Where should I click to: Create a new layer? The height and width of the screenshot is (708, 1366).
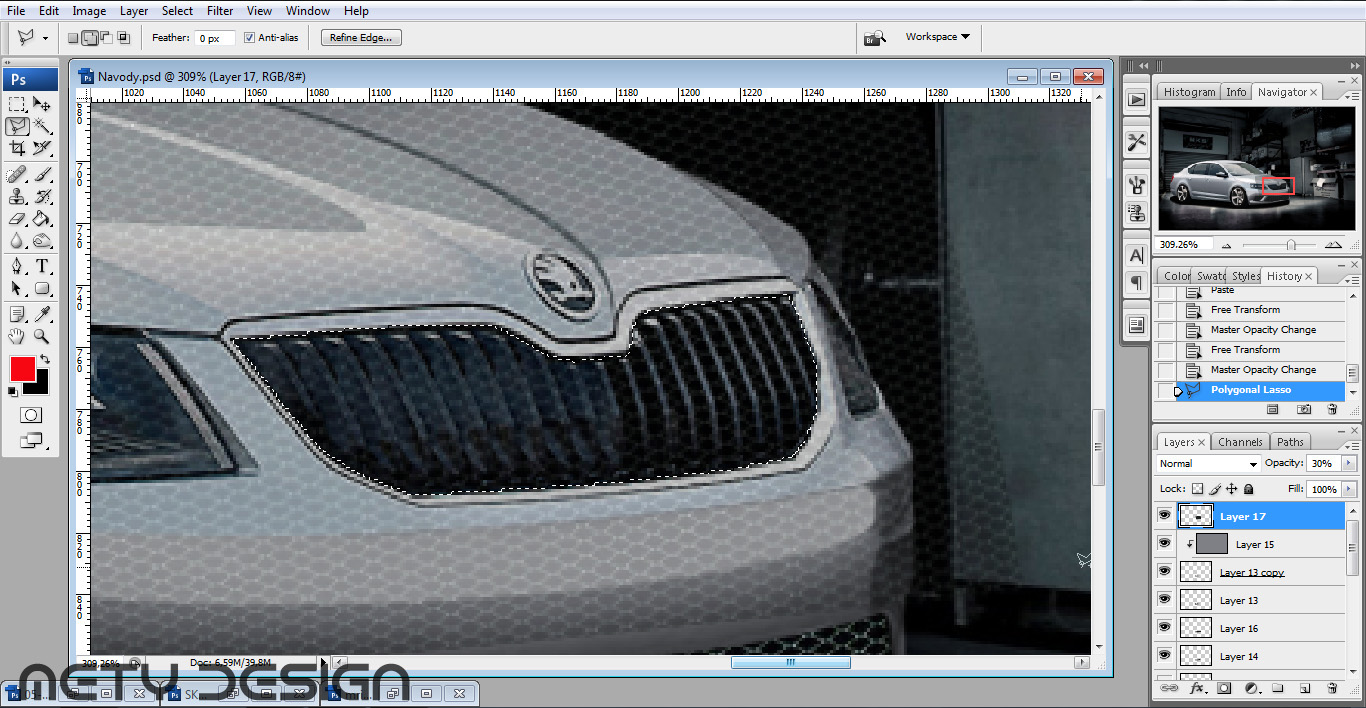1305,688
